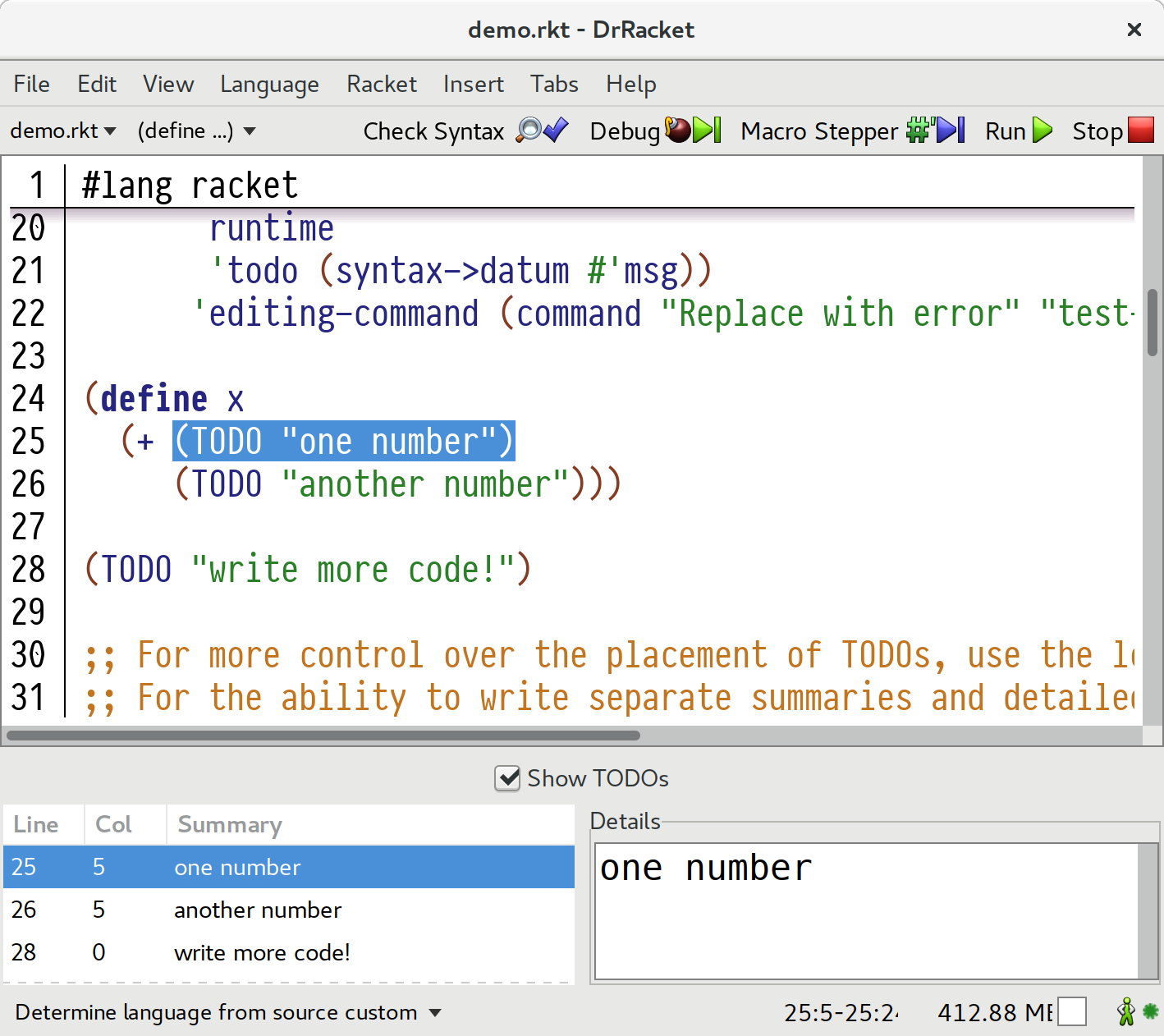Click the DrRacket running-man status icon
The width and height of the screenshot is (1164, 1036).
[x=1124, y=1012]
